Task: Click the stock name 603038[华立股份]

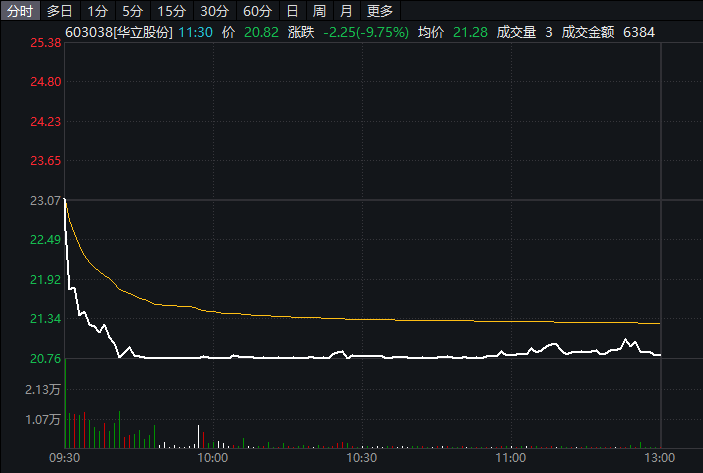Action: (x=118, y=32)
